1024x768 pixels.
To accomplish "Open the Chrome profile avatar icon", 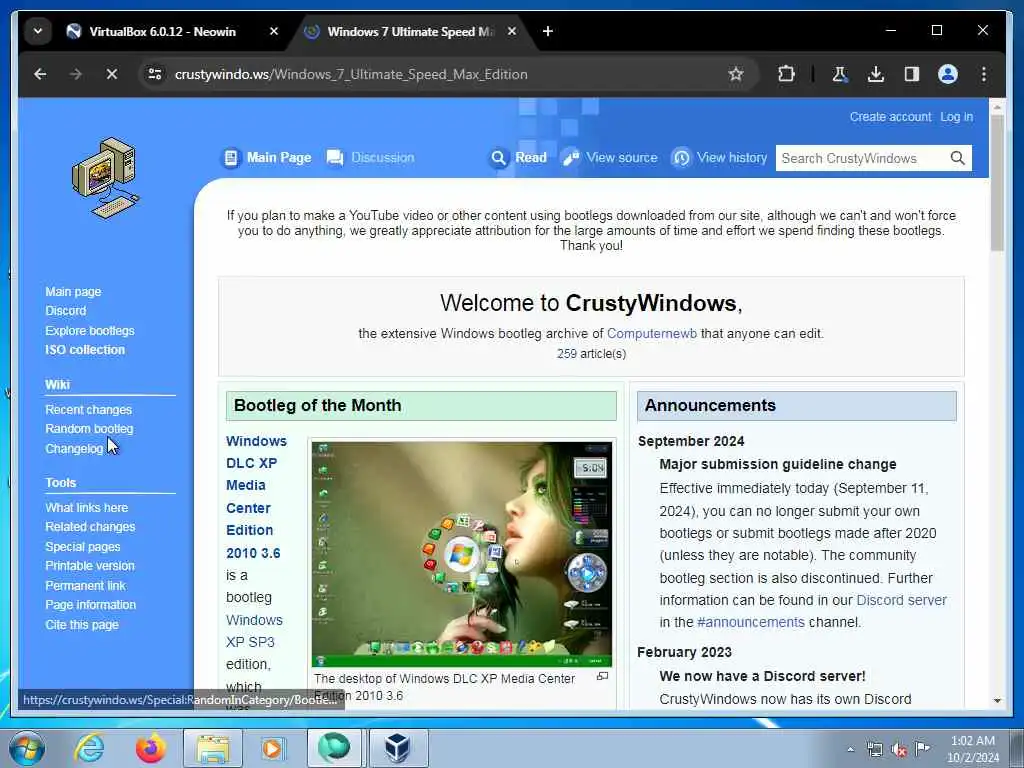I will [x=948, y=74].
